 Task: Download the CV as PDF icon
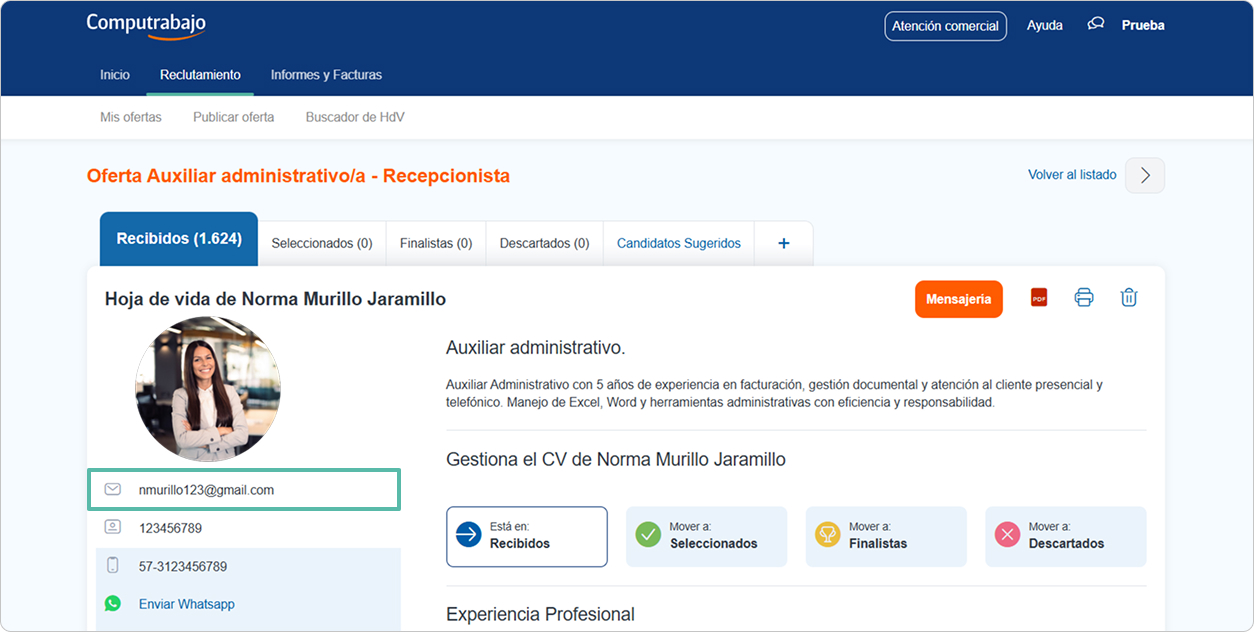point(1039,298)
